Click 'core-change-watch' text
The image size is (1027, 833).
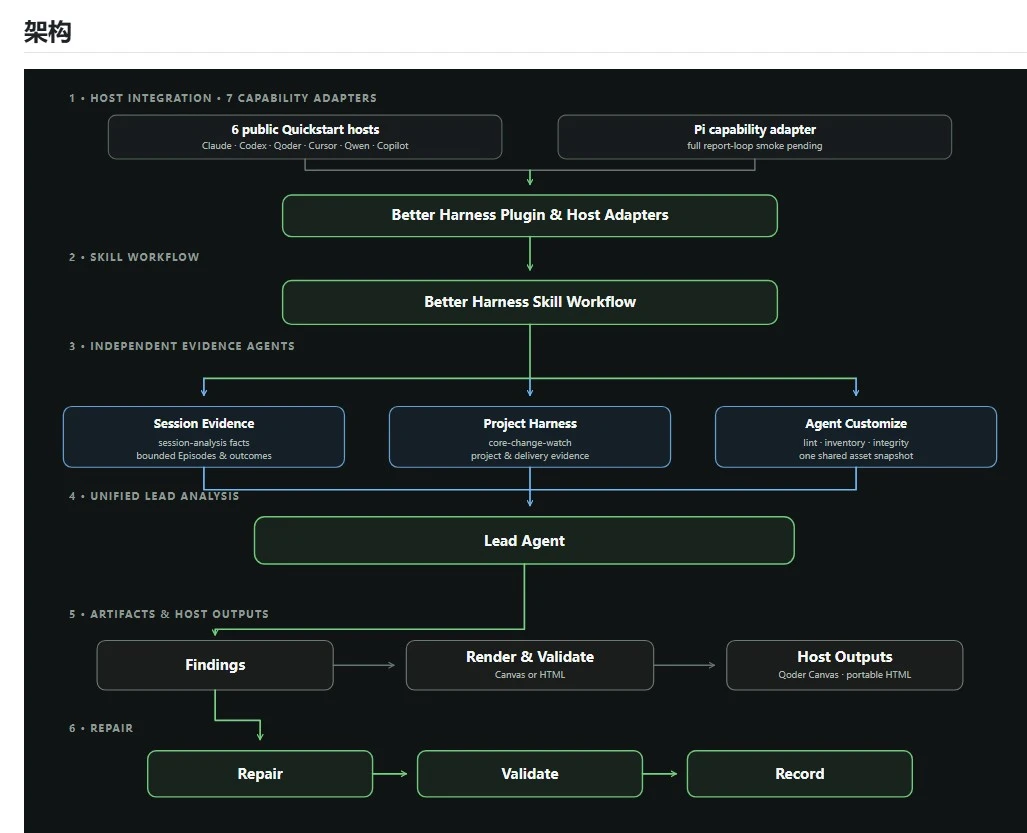tap(530, 443)
